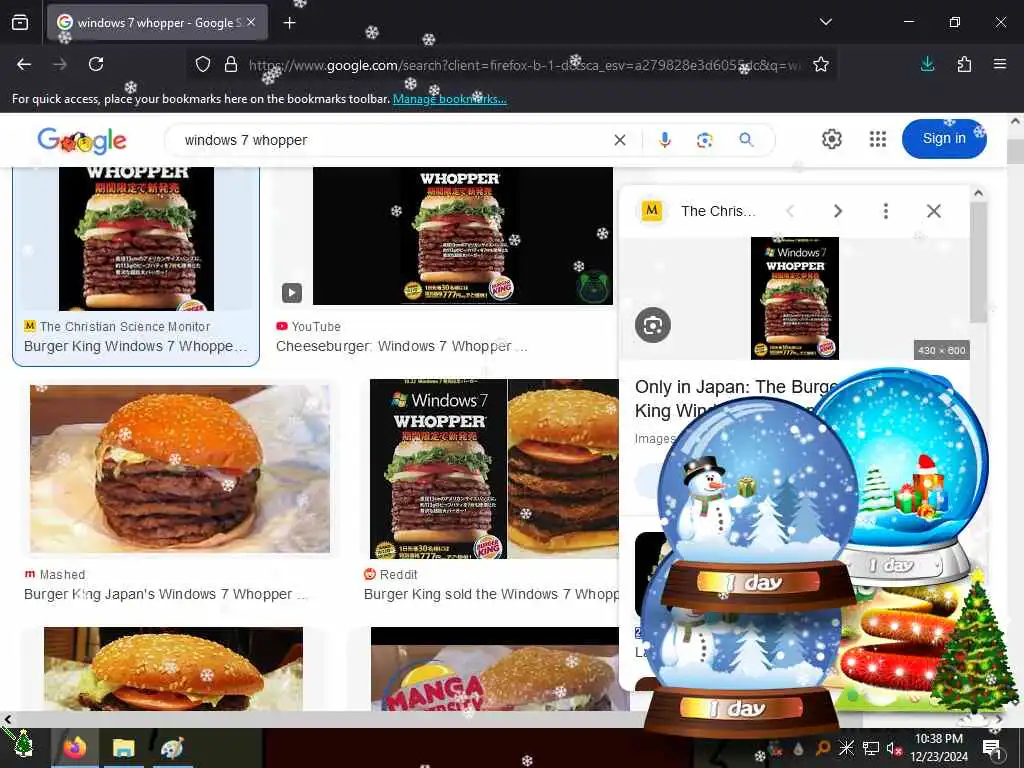The width and height of the screenshot is (1024, 768).
Task: Open Firefox from the taskbar
Action: tap(75, 748)
